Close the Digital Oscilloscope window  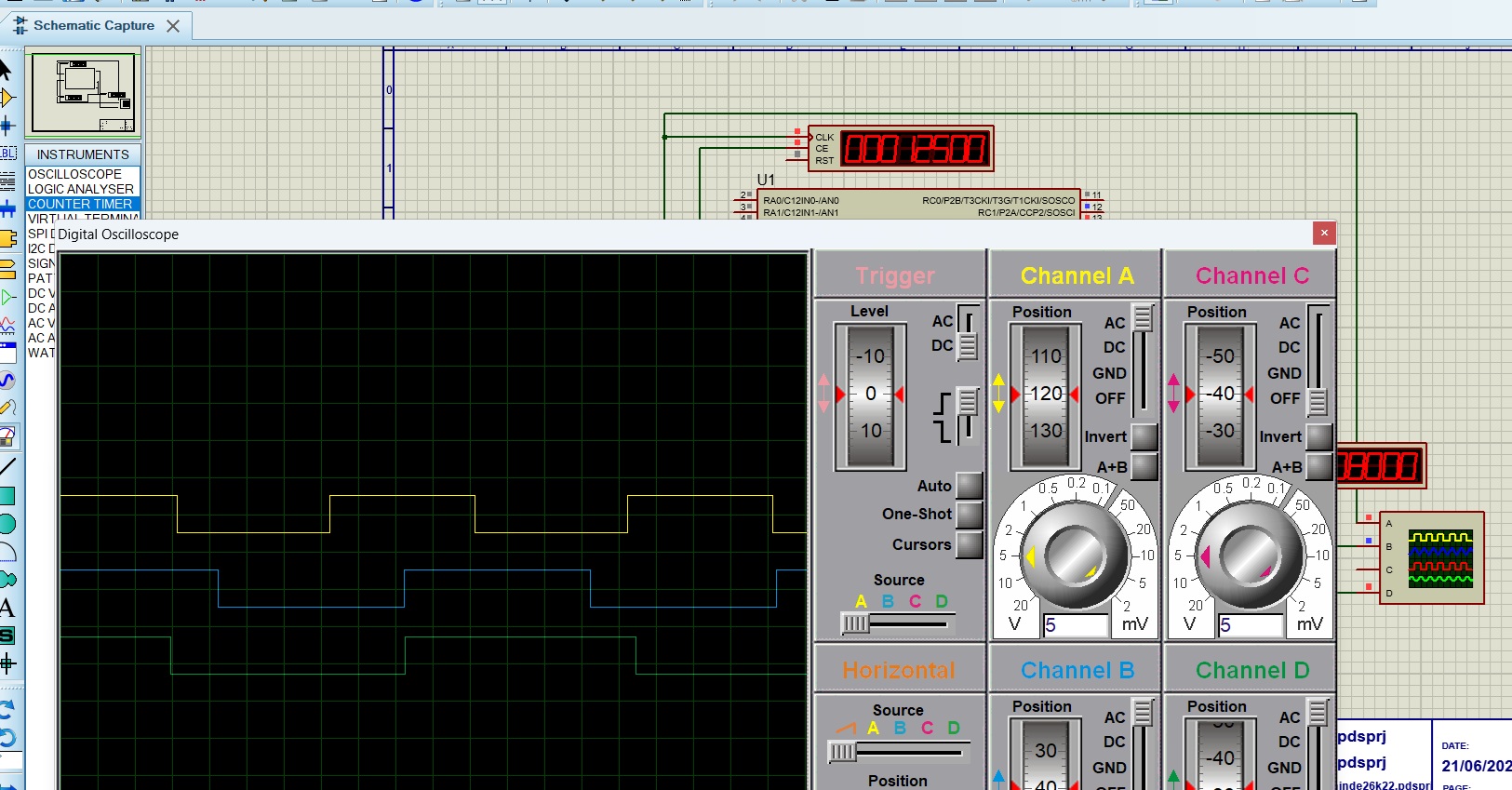coord(1324,233)
